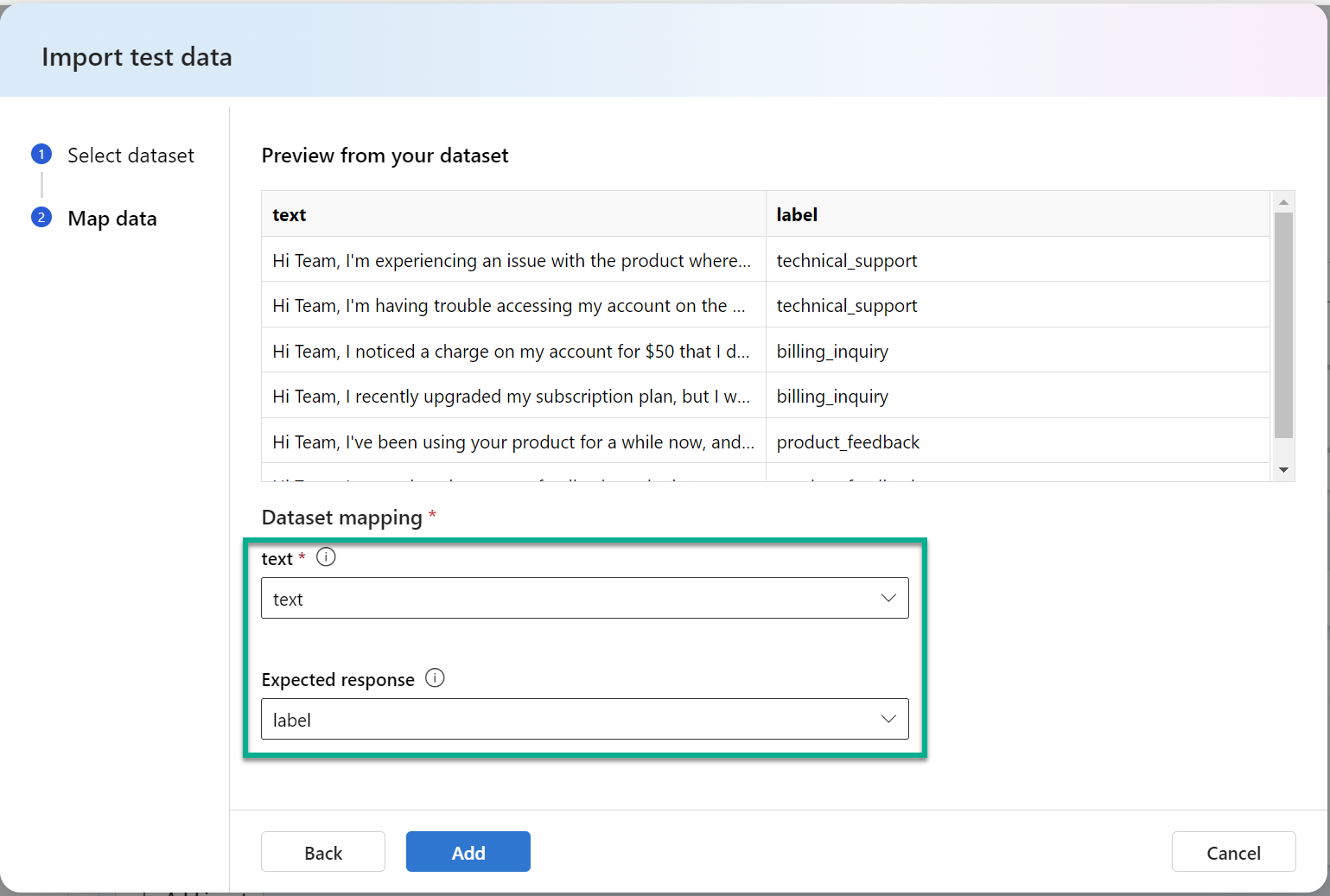Click the product_feedback label cell
Screen dimensions: 1330x896
tap(848, 442)
